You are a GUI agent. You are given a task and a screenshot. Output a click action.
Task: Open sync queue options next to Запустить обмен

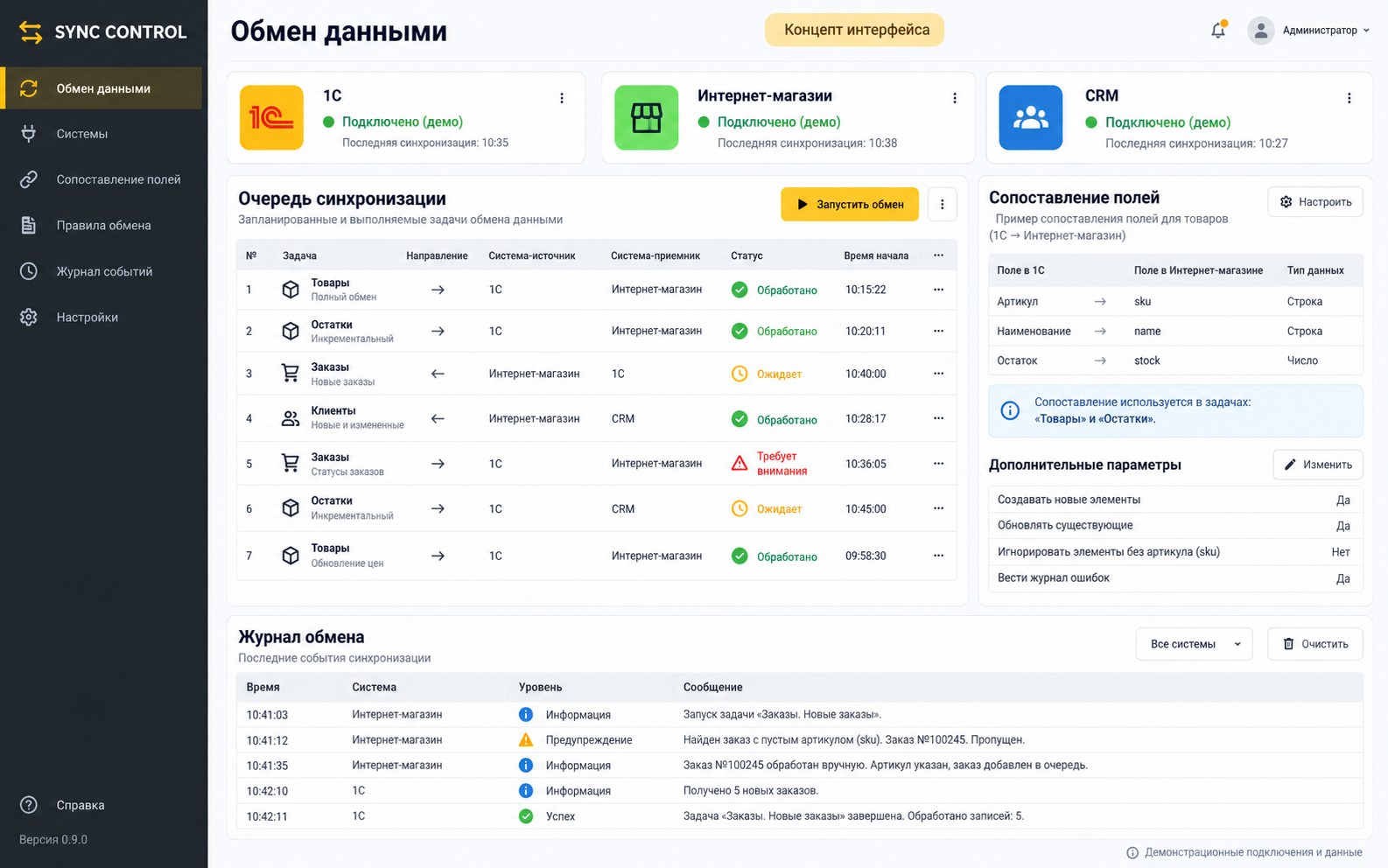click(942, 204)
